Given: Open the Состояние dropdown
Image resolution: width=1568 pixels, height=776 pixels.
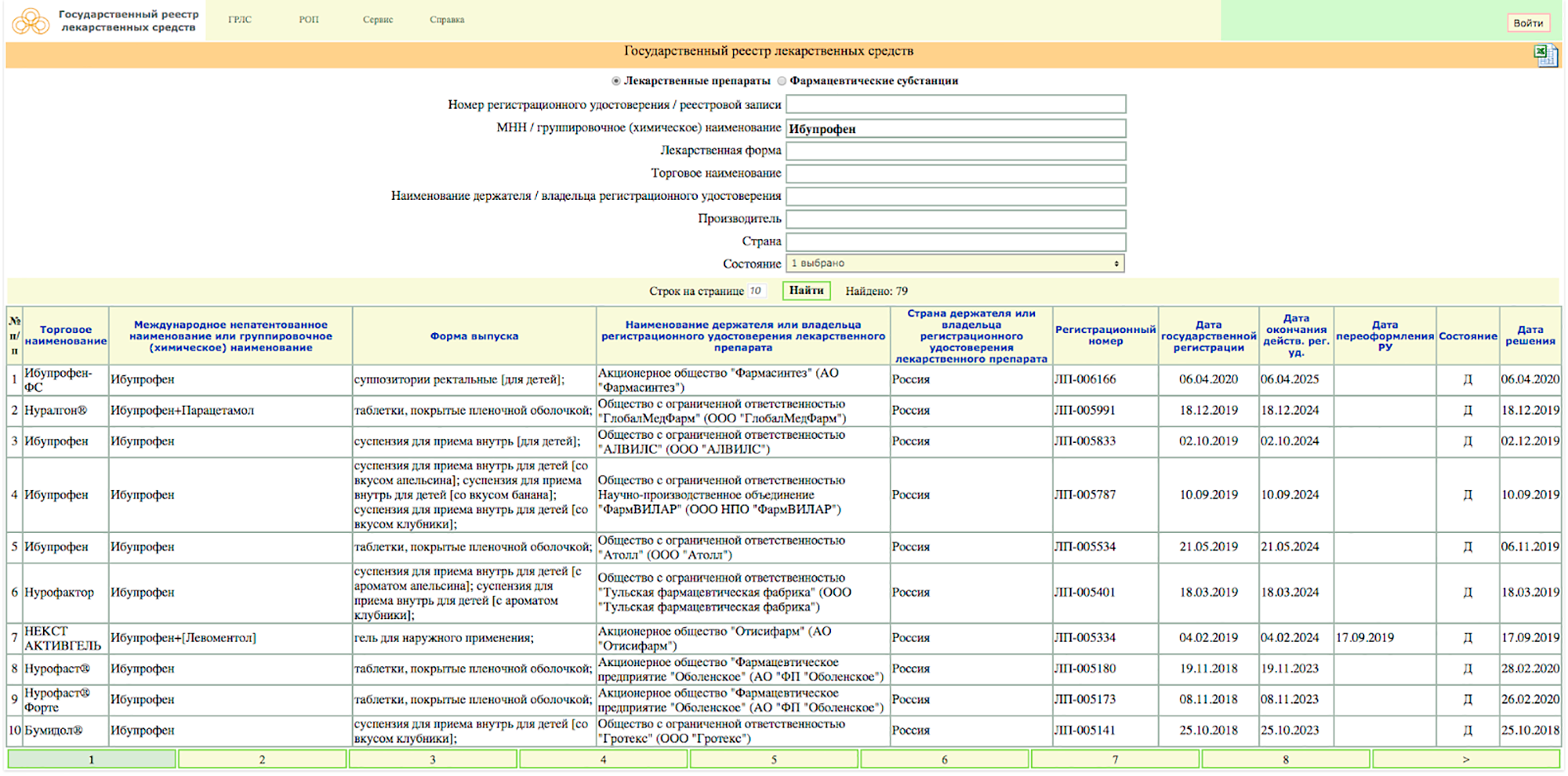Looking at the screenshot, I should (956, 263).
